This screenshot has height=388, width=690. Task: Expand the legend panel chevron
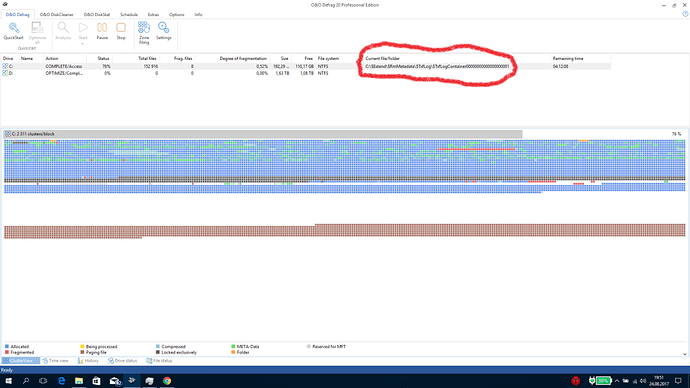(685, 354)
